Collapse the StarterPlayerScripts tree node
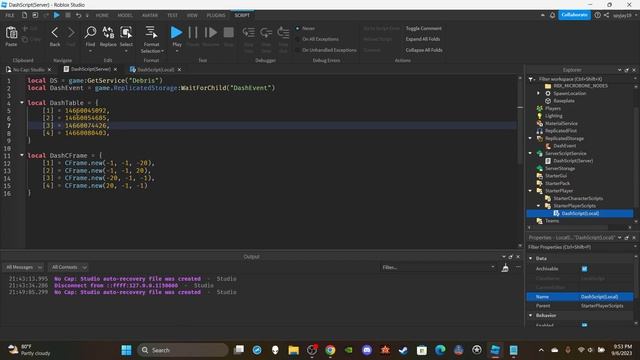This screenshot has width=640, height=360. tap(538, 206)
